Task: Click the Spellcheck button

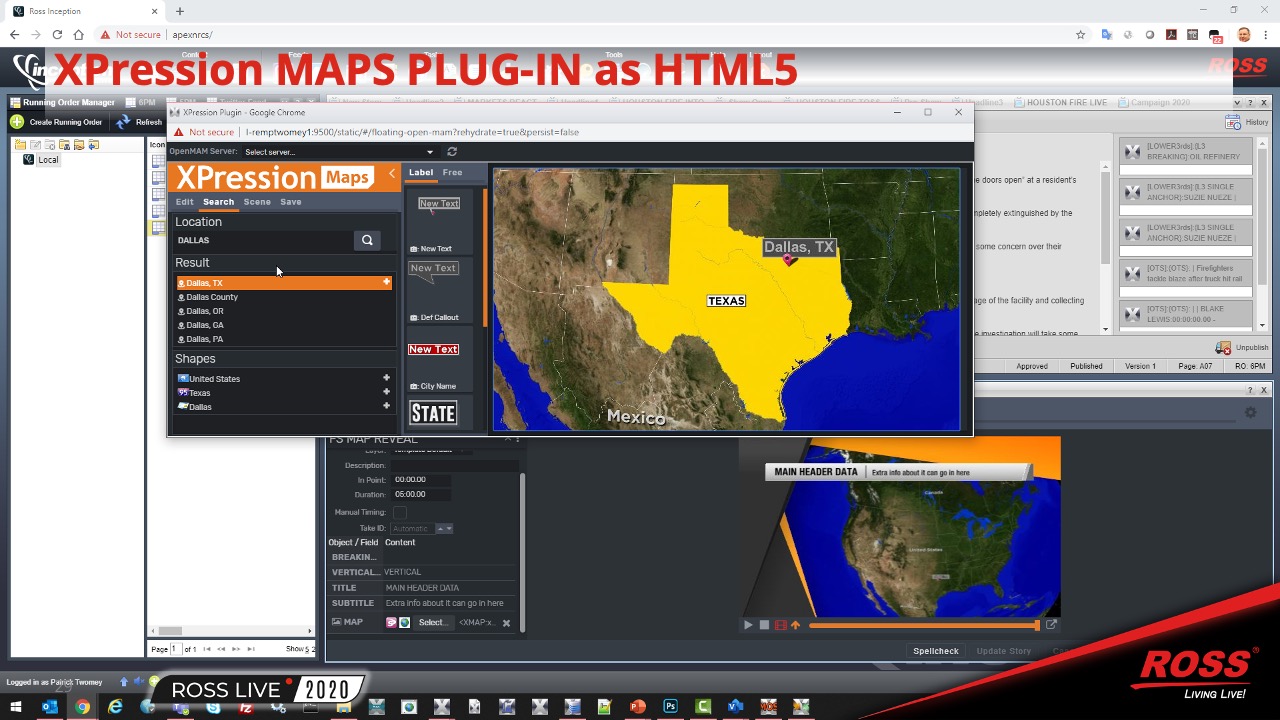Action: pos(935,651)
